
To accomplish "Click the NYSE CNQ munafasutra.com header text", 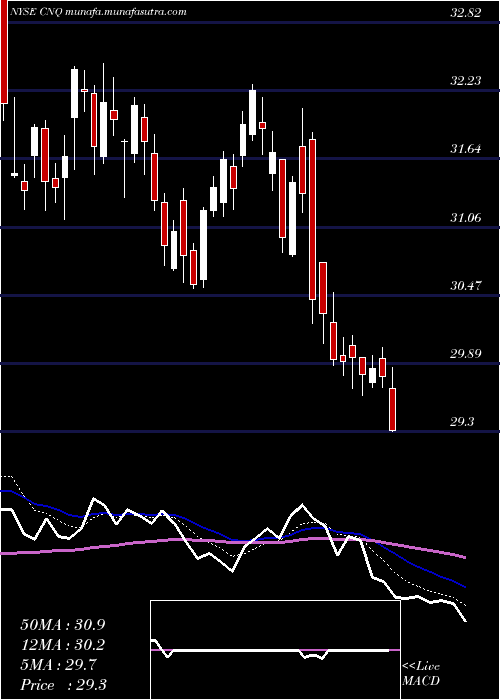I will (x=98, y=12).
